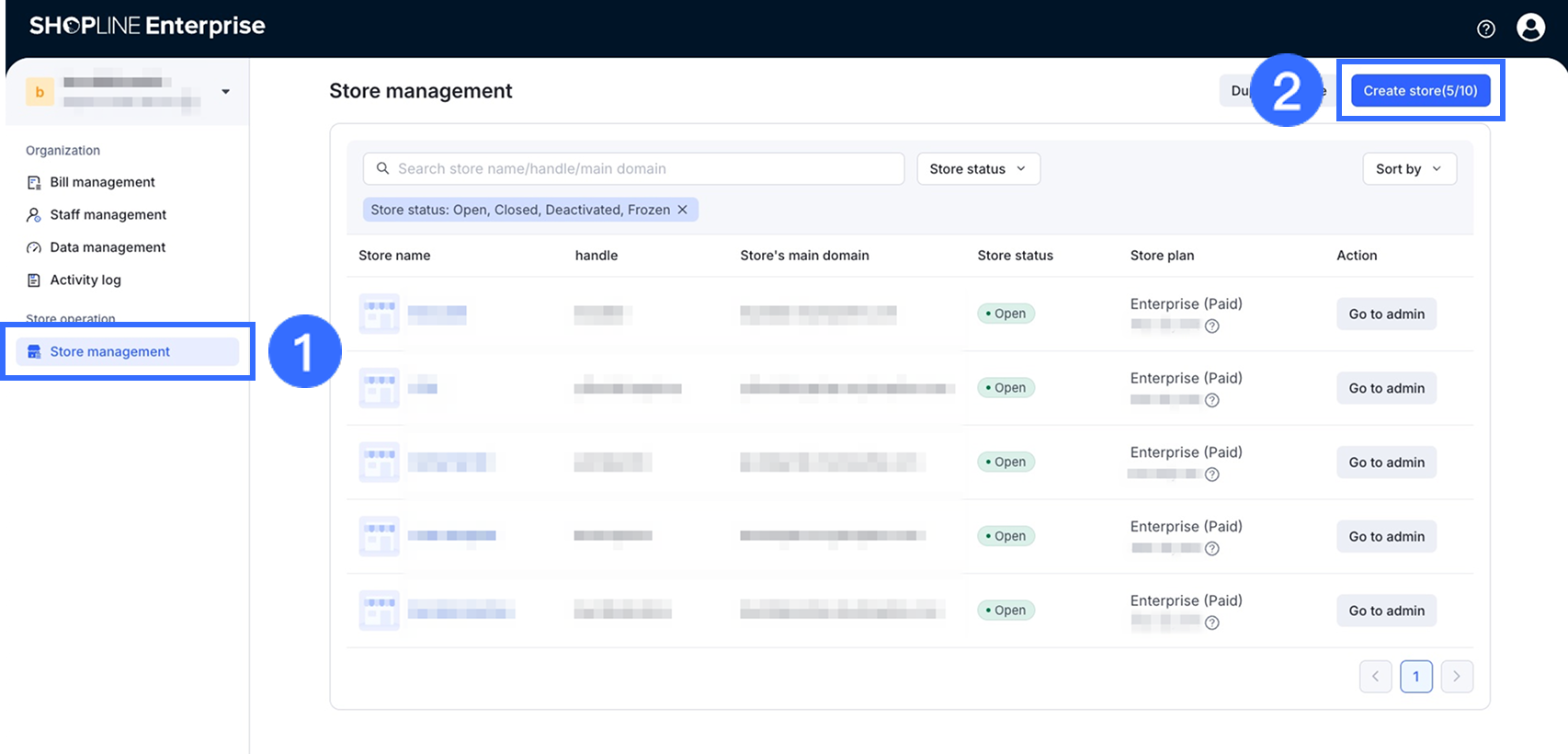Click info icon under first store's plan
The width and height of the screenshot is (1568, 754).
pos(1212,326)
